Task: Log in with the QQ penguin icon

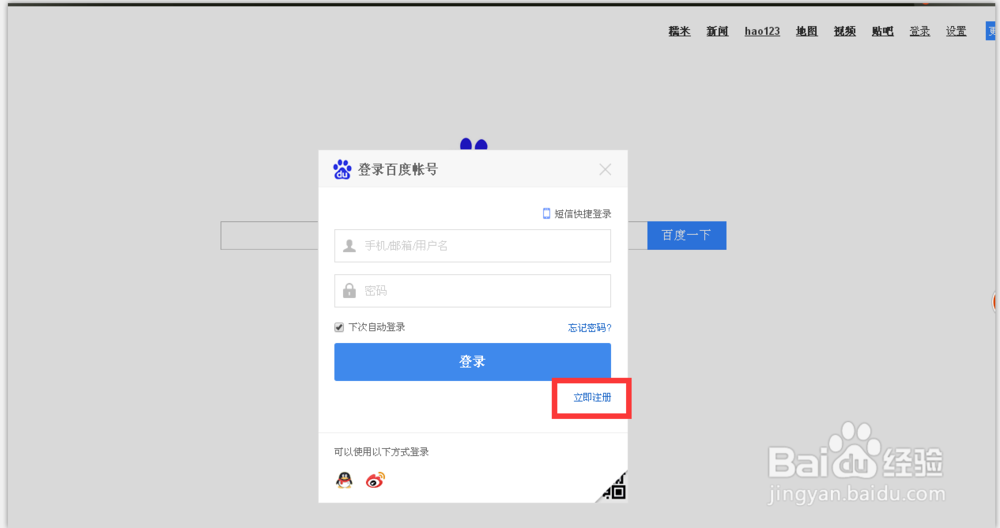Action: click(x=344, y=480)
